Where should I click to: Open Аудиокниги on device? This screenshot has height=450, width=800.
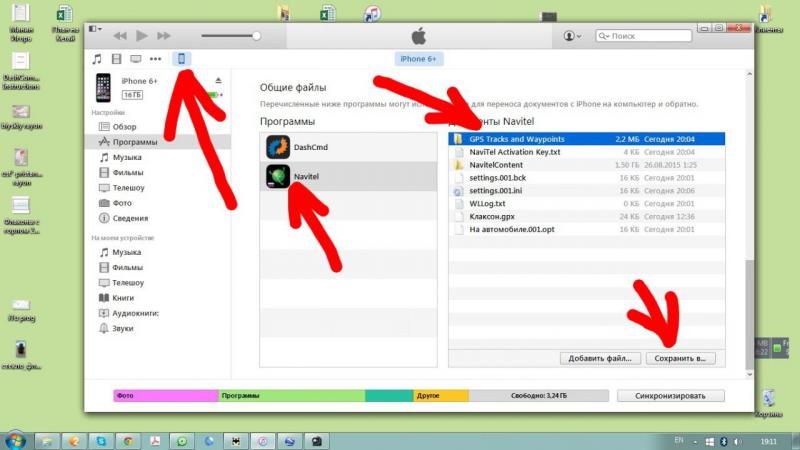[x=135, y=313]
